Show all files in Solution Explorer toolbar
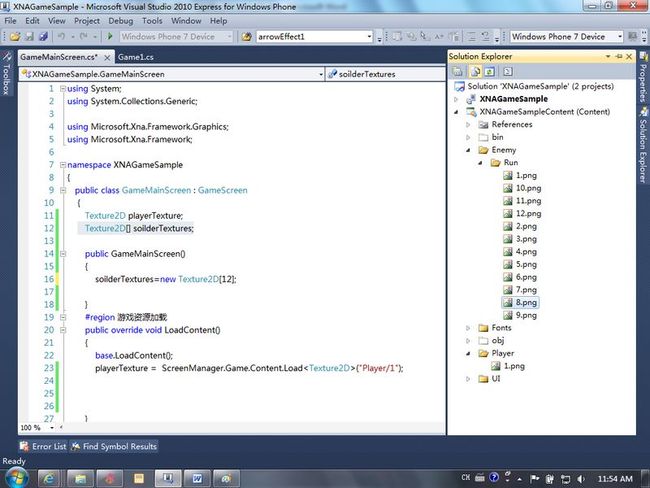The width and height of the screenshot is (650, 488). click(476, 72)
